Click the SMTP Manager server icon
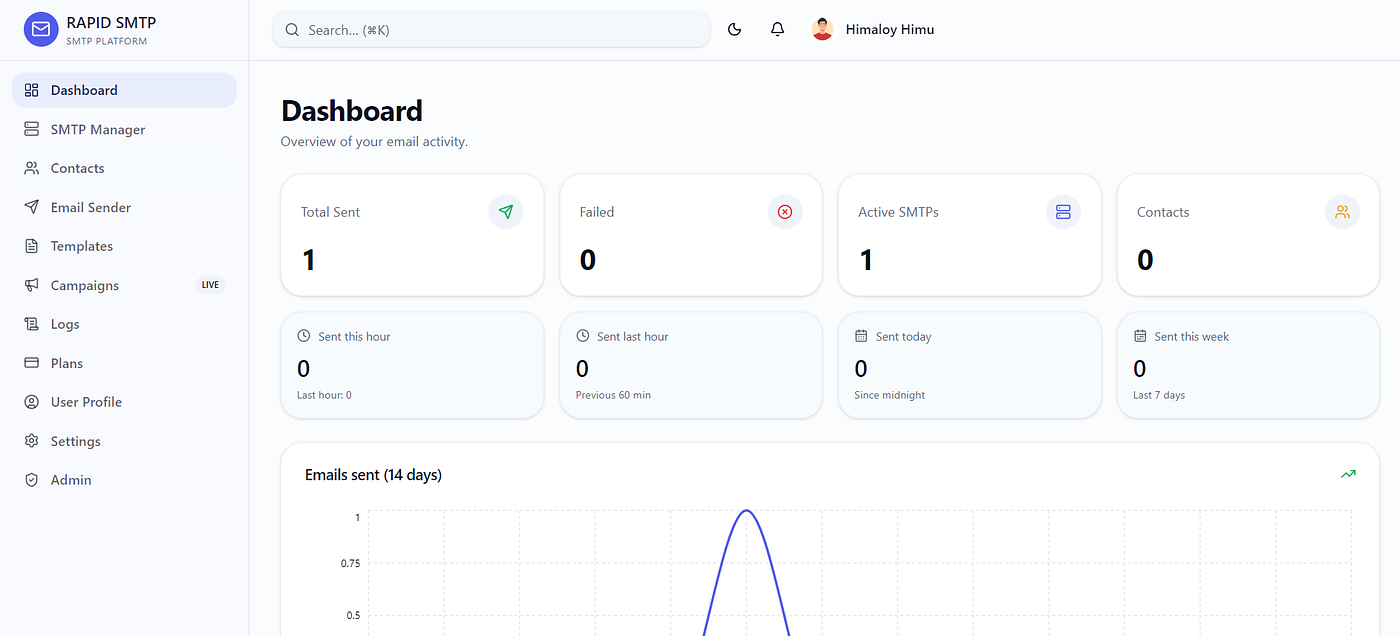1400x636 pixels. (31, 129)
